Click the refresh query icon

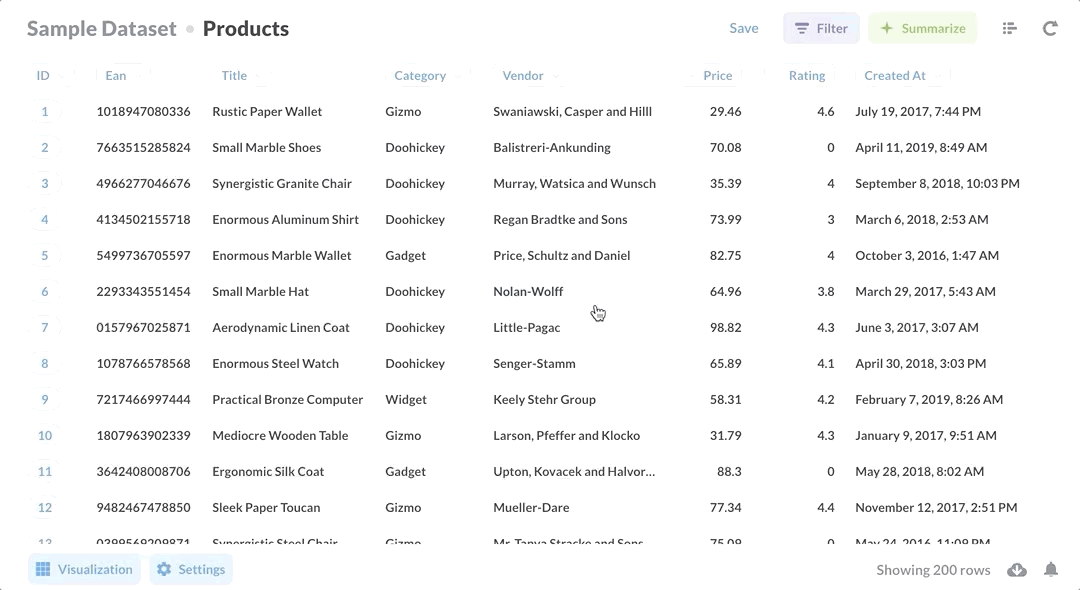click(x=1050, y=29)
